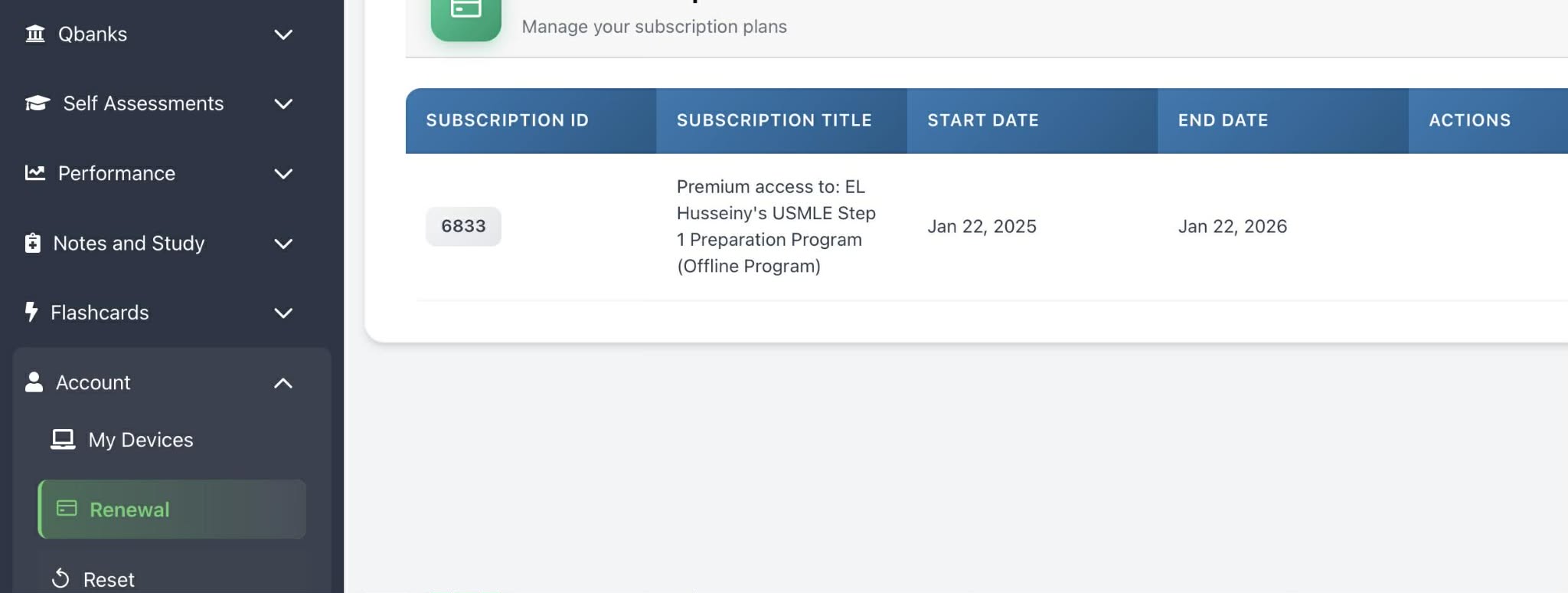Click the Notes and Study clipboard icon
The width and height of the screenshot is (1568, 593).
click(32, 243)
